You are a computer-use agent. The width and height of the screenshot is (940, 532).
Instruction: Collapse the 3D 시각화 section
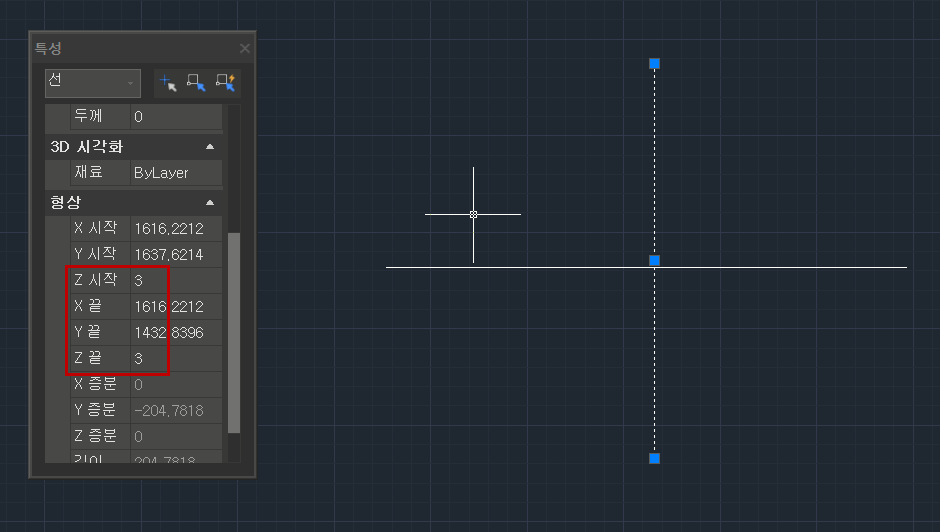click(210, 146)
